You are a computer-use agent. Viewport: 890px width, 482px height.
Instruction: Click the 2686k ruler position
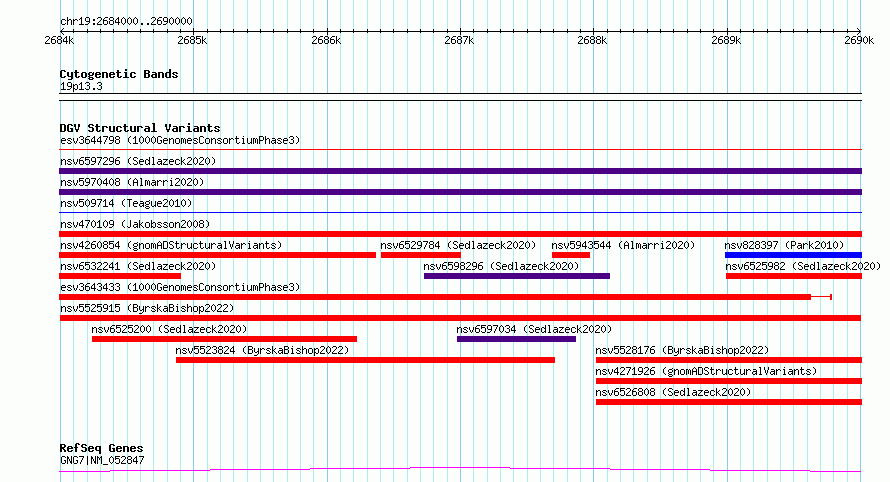(326, 40)
